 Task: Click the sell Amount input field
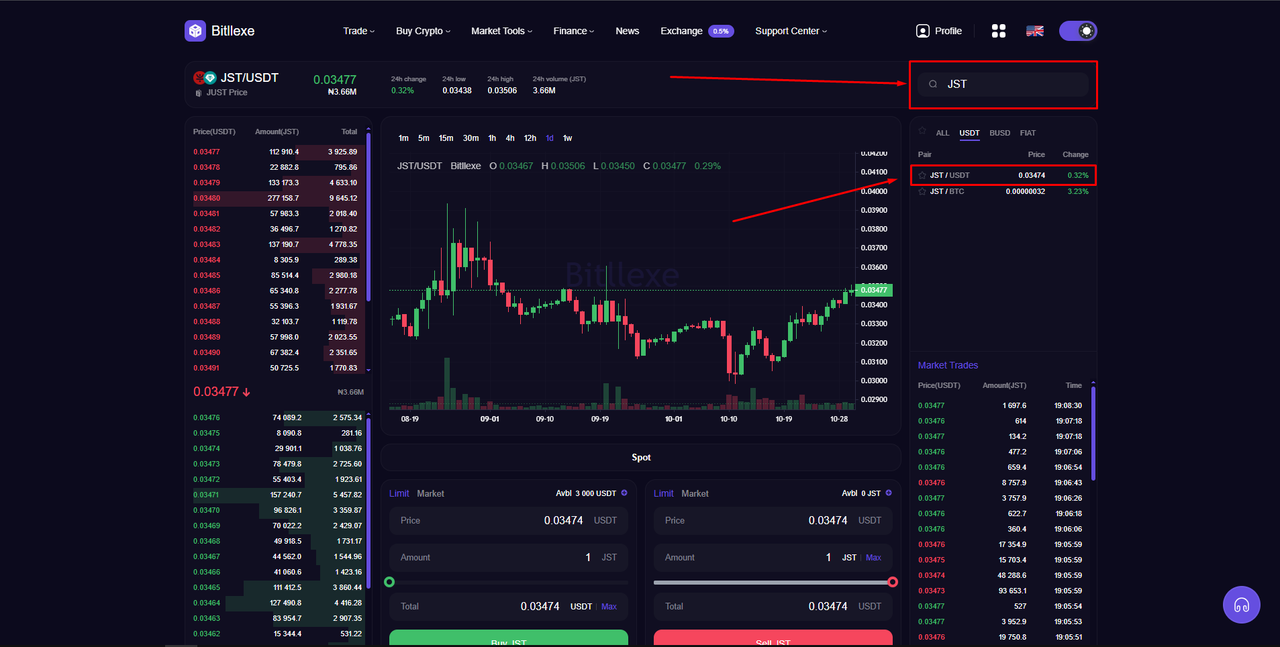(x=773, y=557)
